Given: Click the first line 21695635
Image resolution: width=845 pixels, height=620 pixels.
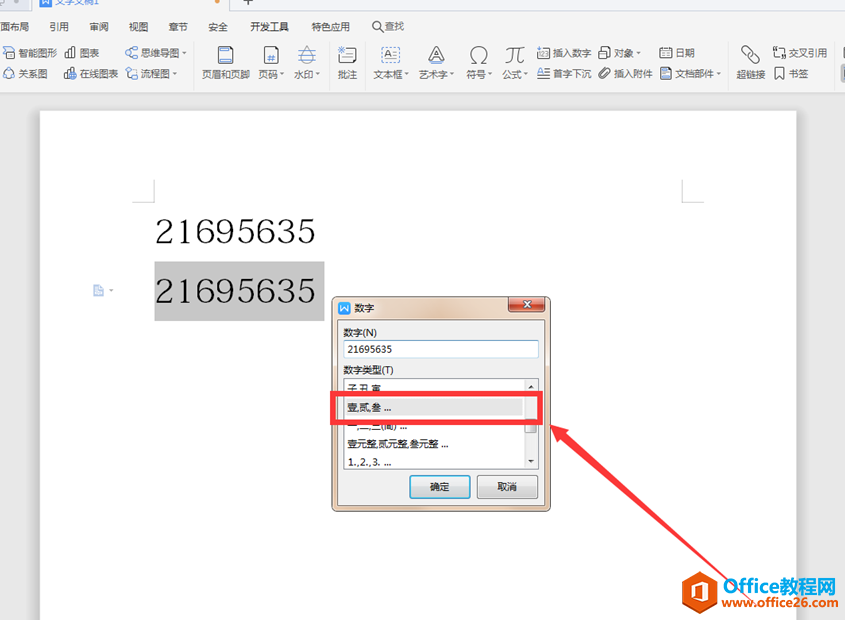Looking at the screenshot, I should tap(236, 232).
